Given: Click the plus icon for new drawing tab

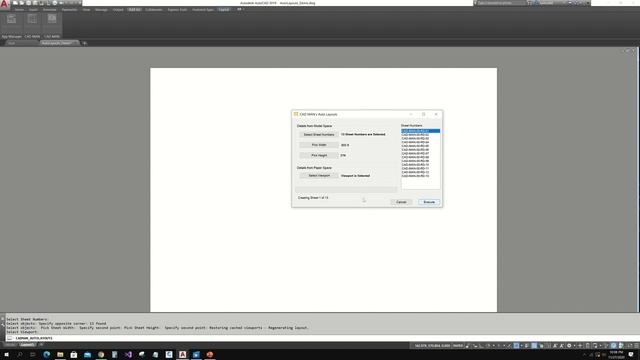Looking at the screenshot, I should tap(85, 43).
